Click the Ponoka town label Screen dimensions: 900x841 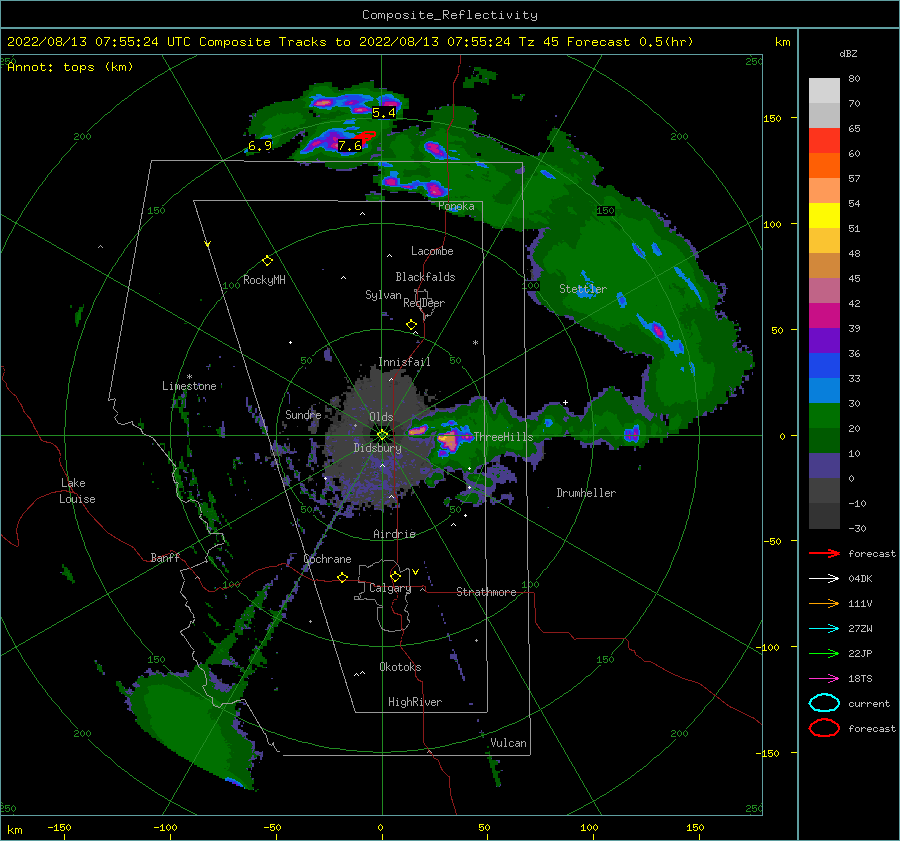(456, 206)
